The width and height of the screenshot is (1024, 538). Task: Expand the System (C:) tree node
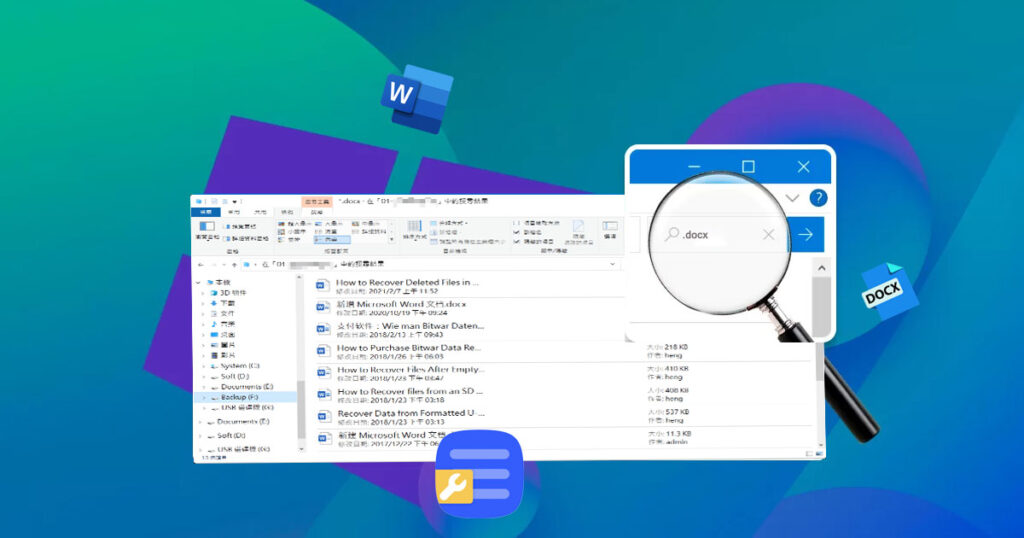point(203,366)
